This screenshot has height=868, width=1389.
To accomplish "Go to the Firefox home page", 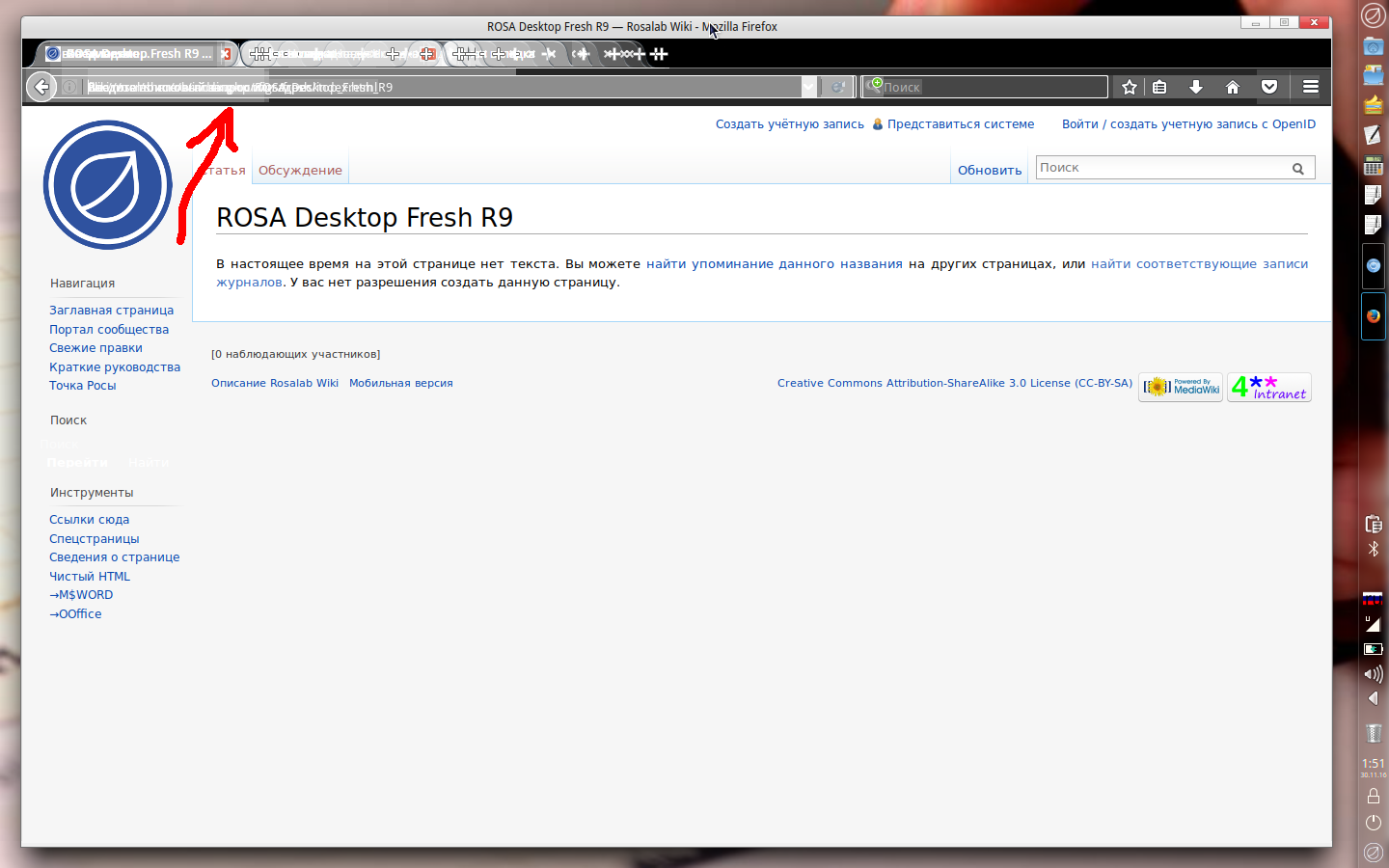I will (1233, 87).
